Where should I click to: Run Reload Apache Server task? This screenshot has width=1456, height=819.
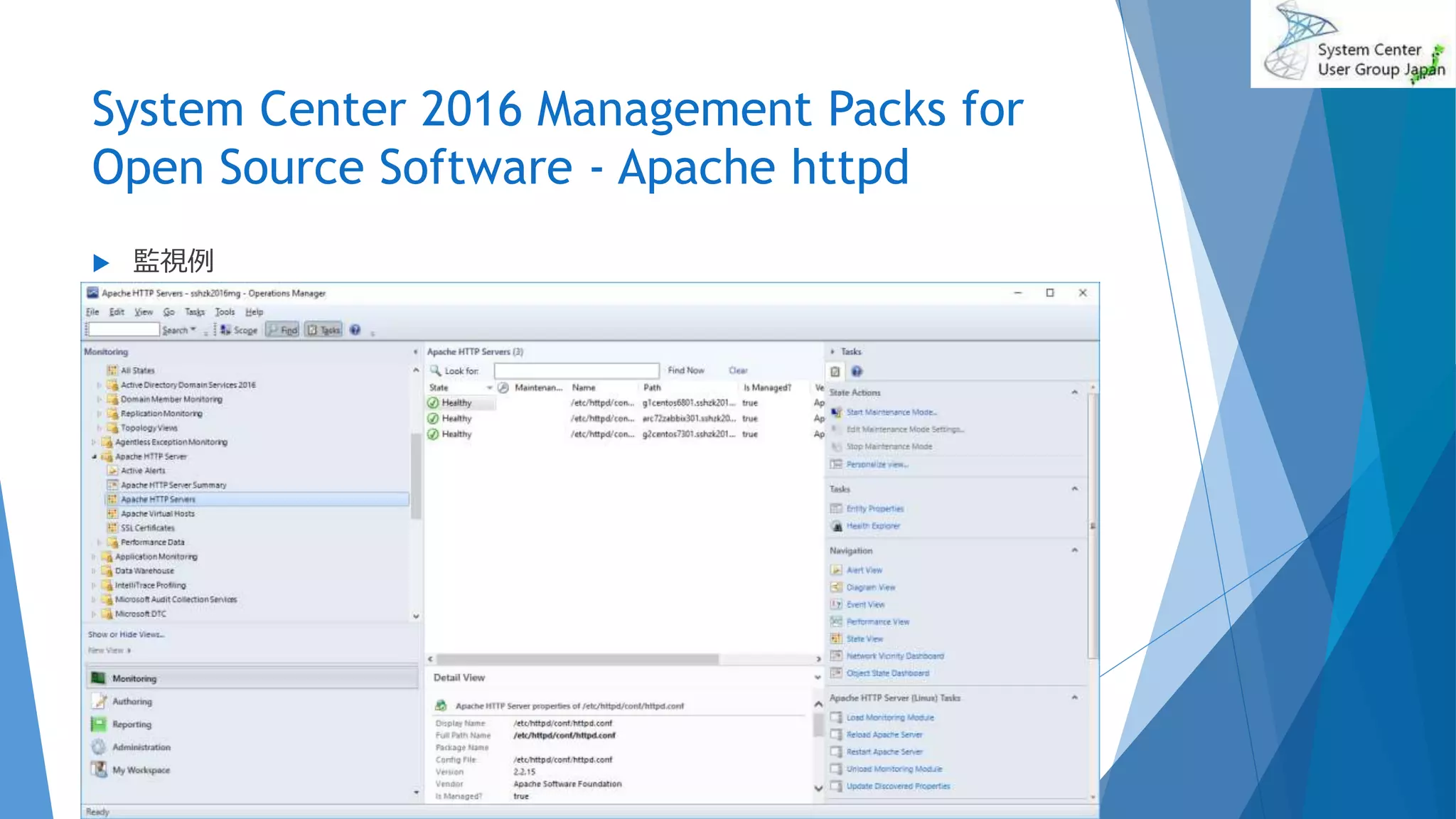(x=884, y=735)
